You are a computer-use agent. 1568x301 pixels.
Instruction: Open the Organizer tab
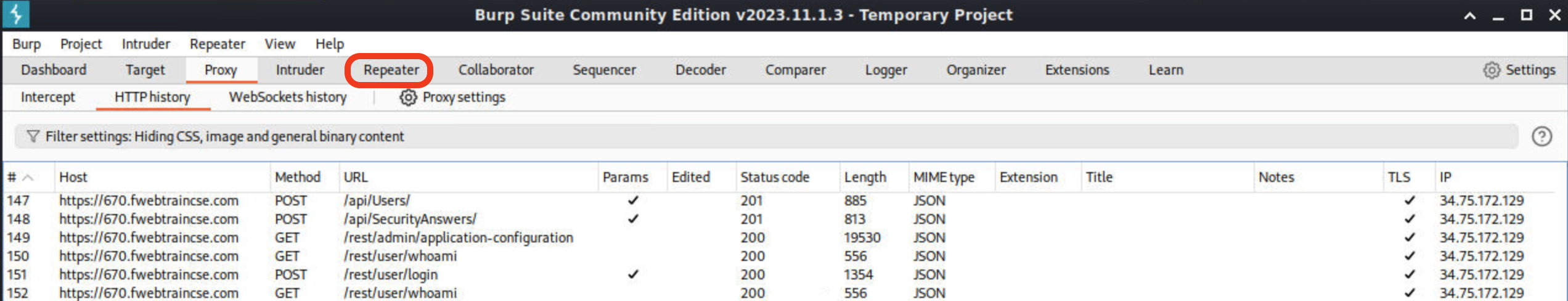tap(976, 70)
